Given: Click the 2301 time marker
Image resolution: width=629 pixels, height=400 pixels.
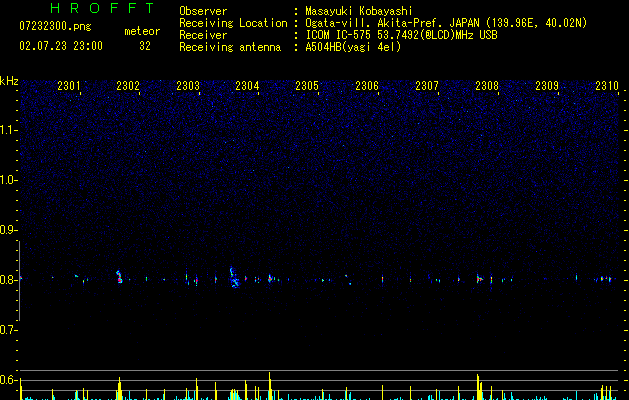Looking at the screenshot, I should click(x=69, y=86).
